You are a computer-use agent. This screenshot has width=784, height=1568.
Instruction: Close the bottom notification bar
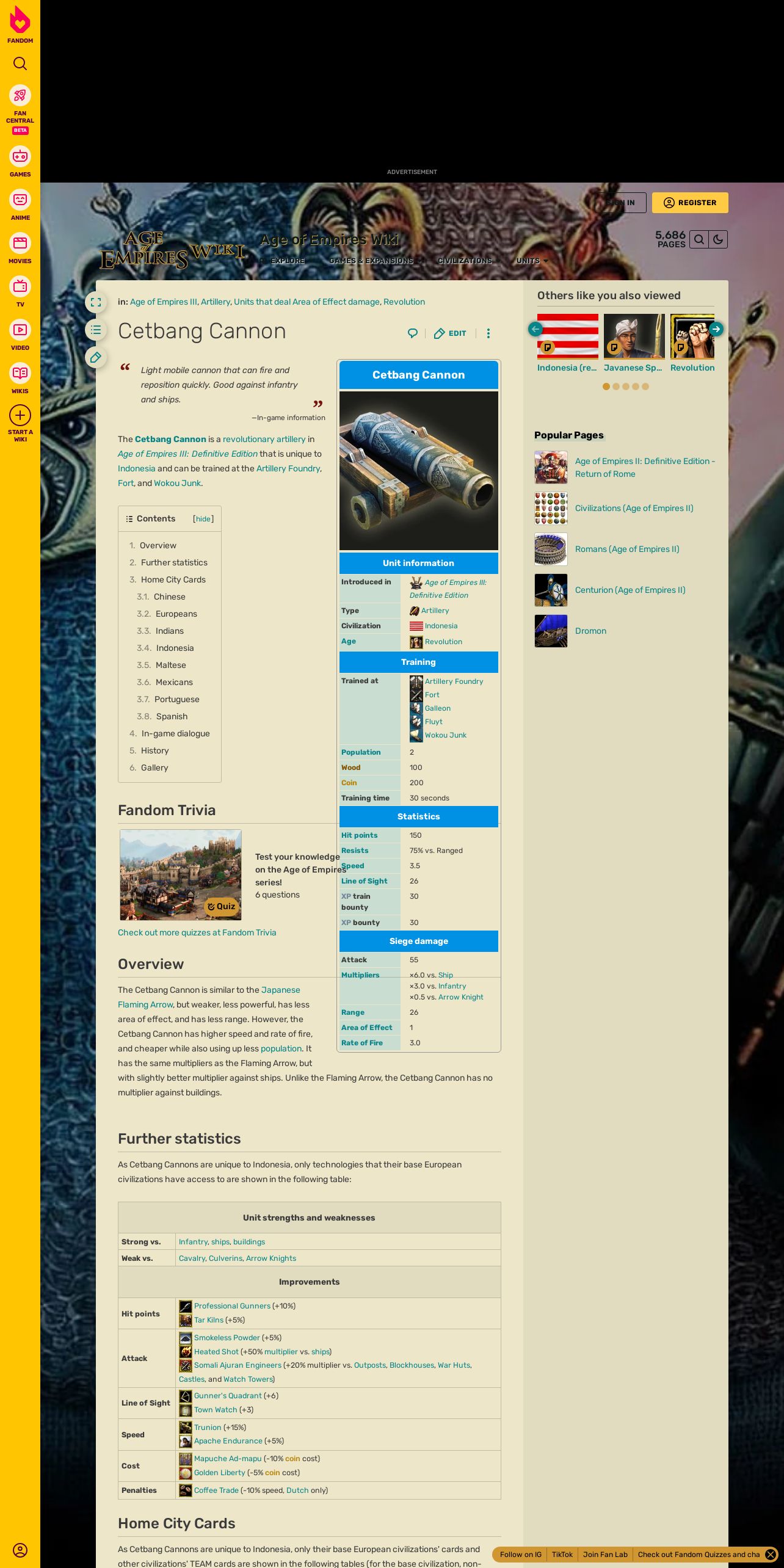click(771, 1555)
